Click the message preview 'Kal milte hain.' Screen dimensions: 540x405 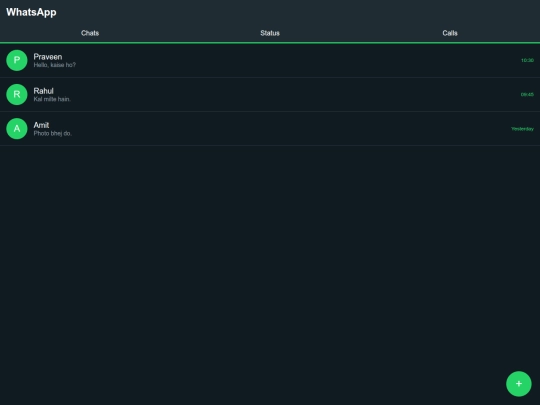click(x=52, y=99)
